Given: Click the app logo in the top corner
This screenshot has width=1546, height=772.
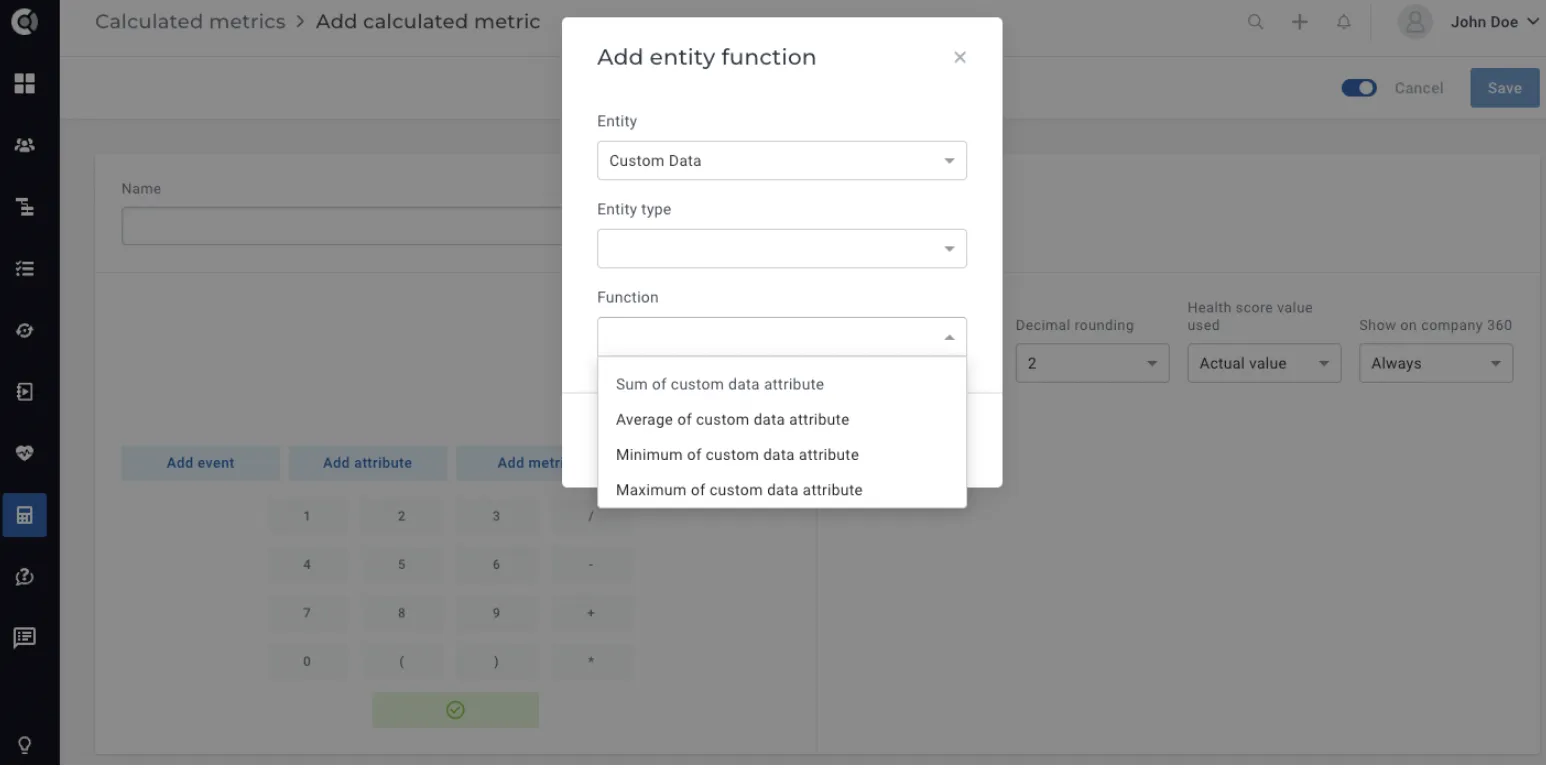Looking at the screenshot, I should click(24, 21).
